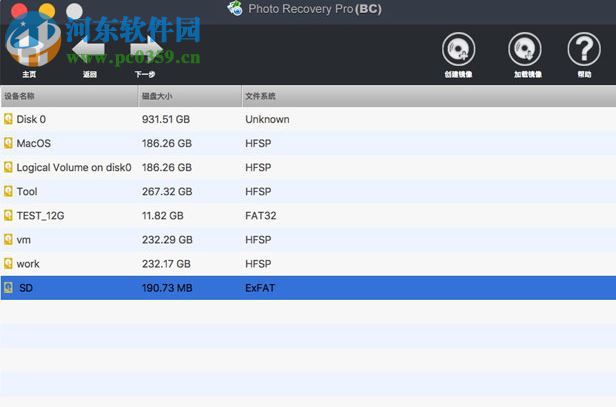Click the HFSP cell in the vm row

(258, 240)
